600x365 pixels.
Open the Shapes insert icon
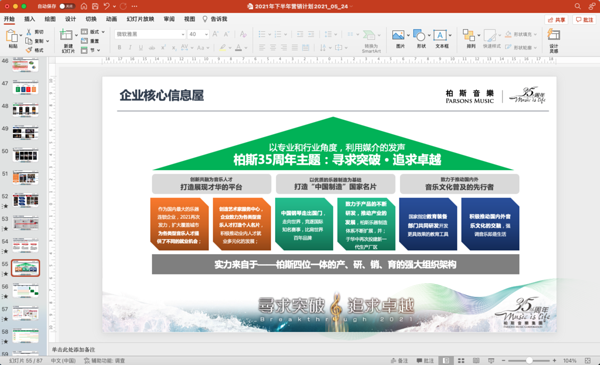coord(419,35)
